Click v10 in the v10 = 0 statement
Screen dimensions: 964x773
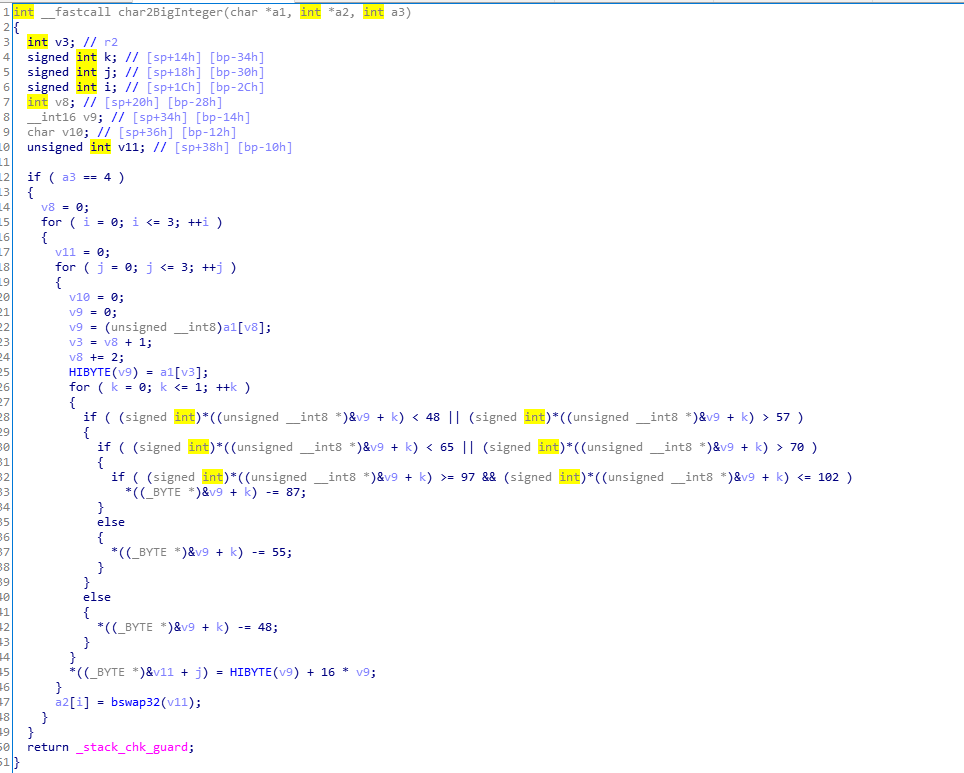coord(79,298)
